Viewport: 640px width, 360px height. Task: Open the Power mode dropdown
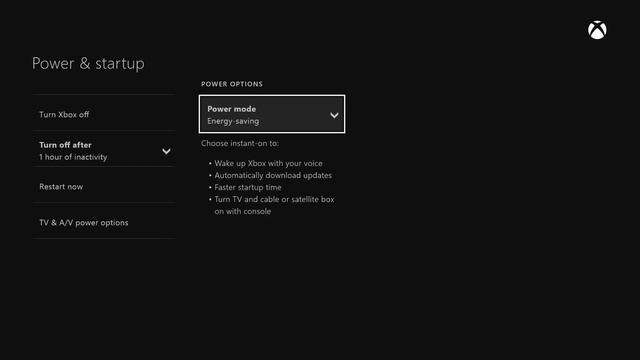pyautogui.click(x=272, y=114)
